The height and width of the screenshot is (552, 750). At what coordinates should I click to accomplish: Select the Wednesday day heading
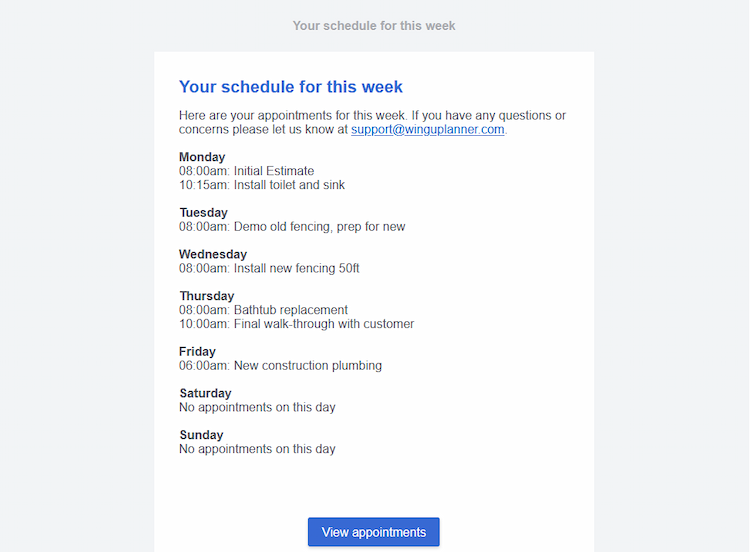pyautogui.click(x=213, y=254)
